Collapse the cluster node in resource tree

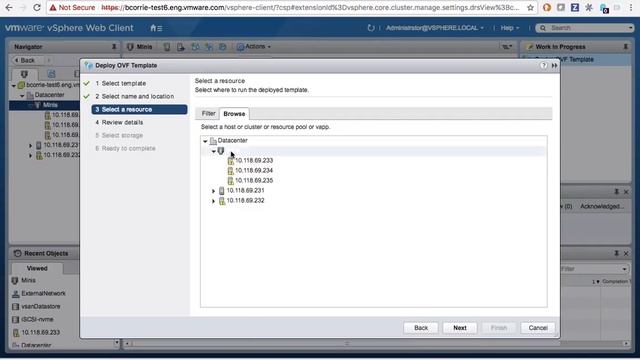click(213, 151)
